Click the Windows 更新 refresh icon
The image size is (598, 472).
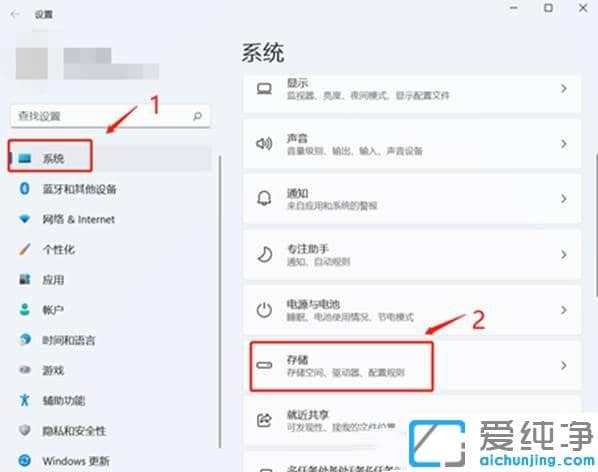(25, 461)
